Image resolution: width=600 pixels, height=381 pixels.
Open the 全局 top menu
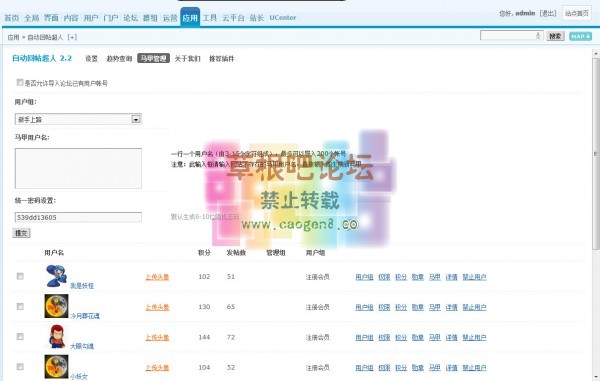pyautogui.click(x=31, y=18)
